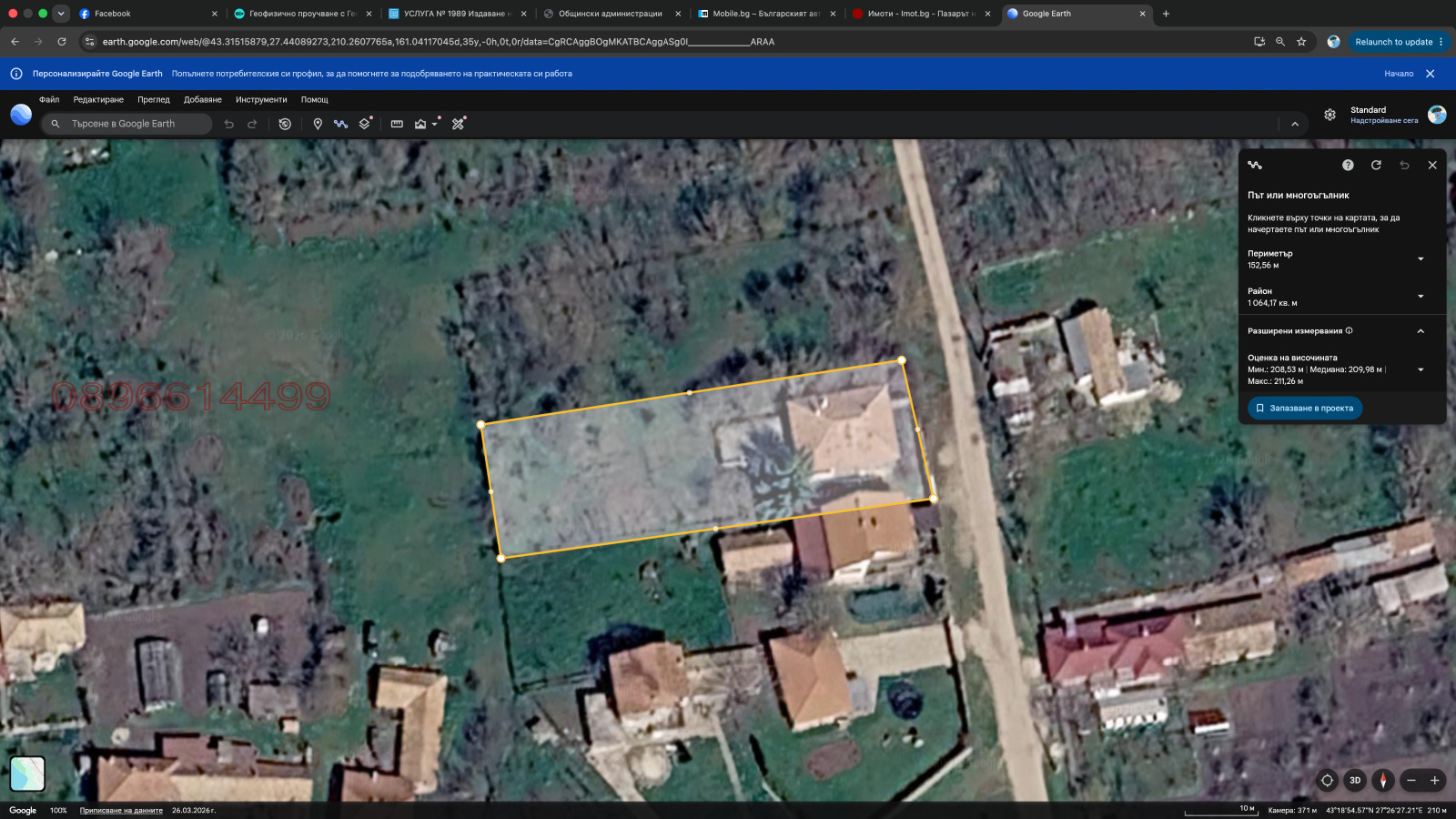1456x819 pixels.
Task: Collapse Разширени измервания section
Action: 1421,331
